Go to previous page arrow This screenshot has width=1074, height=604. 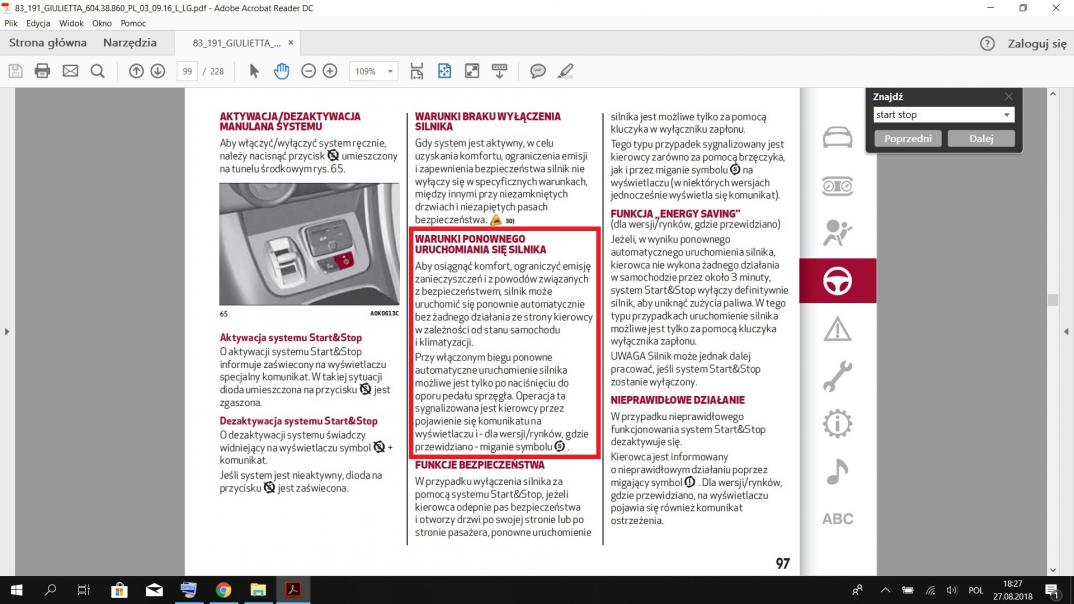(x=136, y=71)
